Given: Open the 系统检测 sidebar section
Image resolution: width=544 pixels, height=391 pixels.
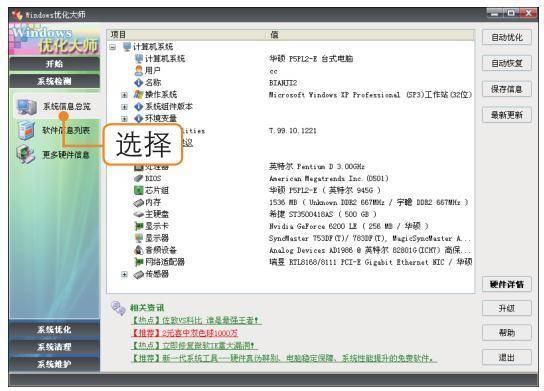Looking at the screenshot, I should 54,81.
